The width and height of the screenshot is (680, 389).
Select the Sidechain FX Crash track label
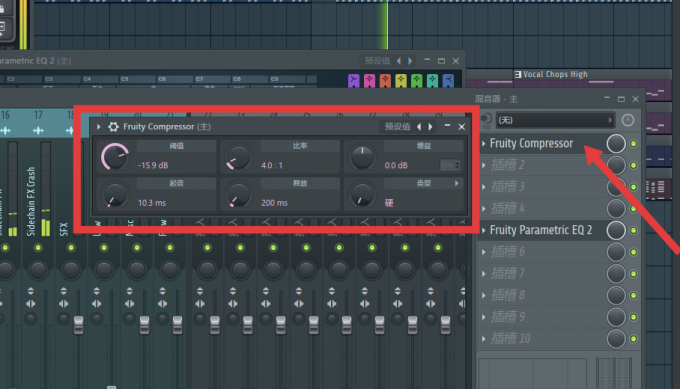point(31,201)
